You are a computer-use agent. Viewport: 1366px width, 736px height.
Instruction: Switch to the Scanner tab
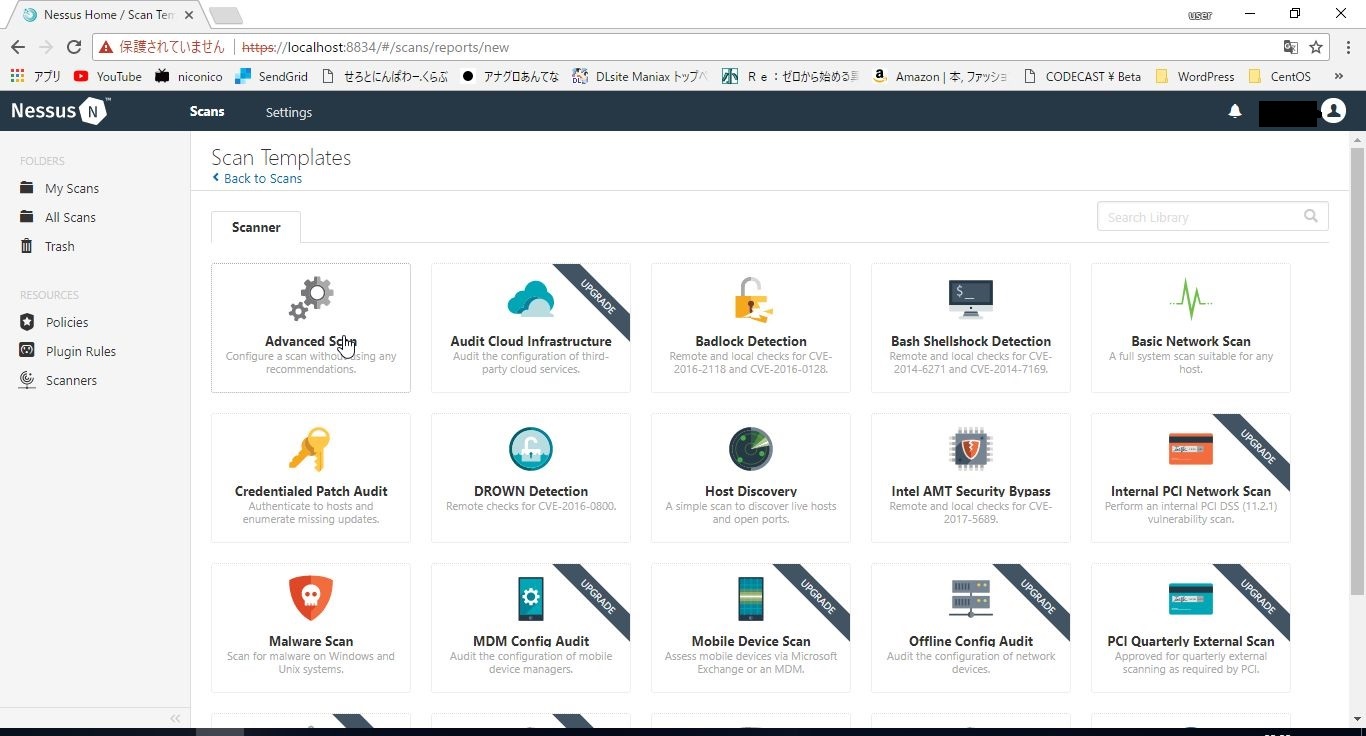click(256, 227)
